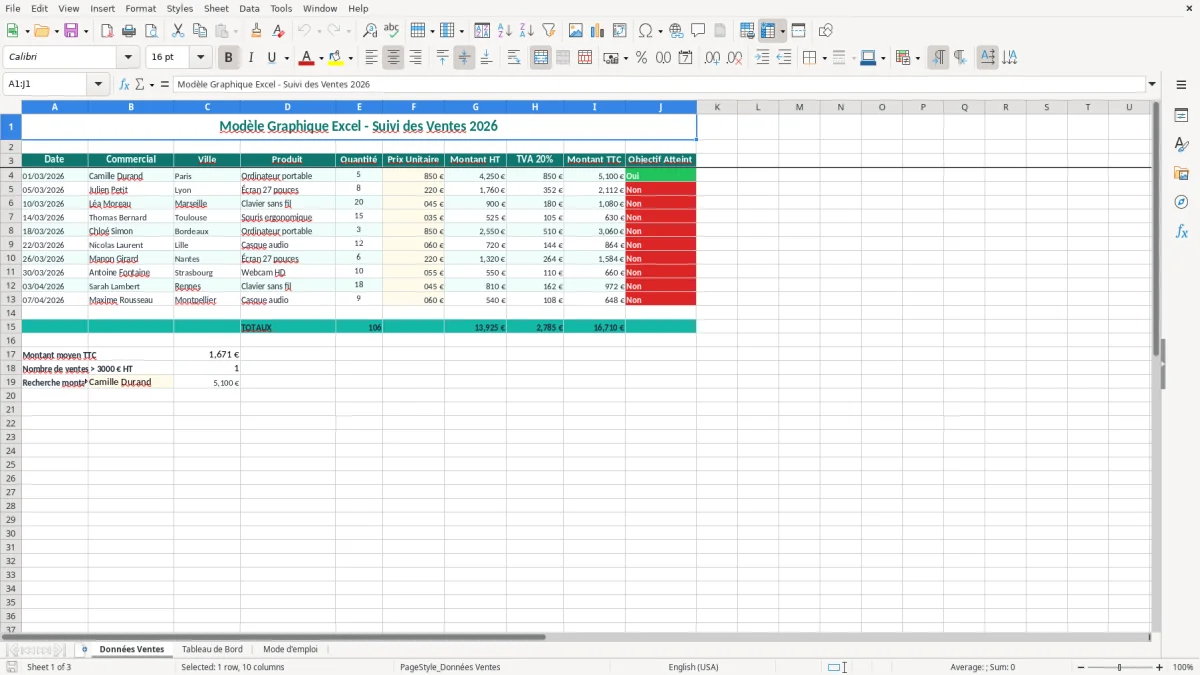Center the text horizontally
Screen dimensions: 1200x675
click(393, 58)
